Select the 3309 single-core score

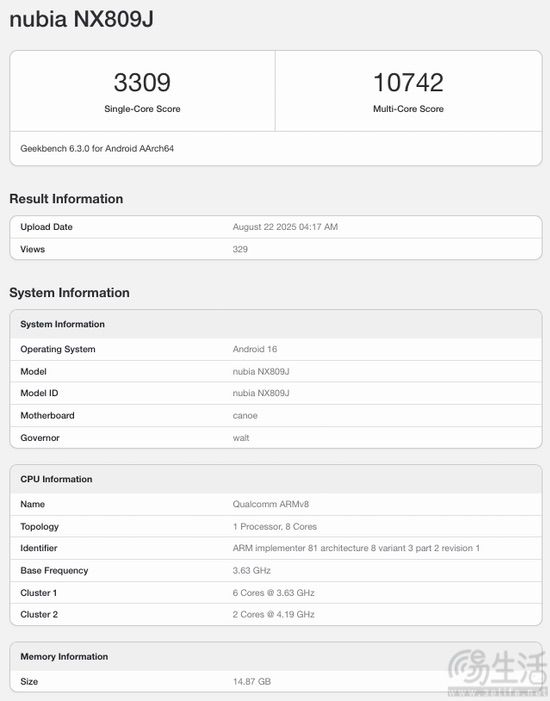[142, 83]
